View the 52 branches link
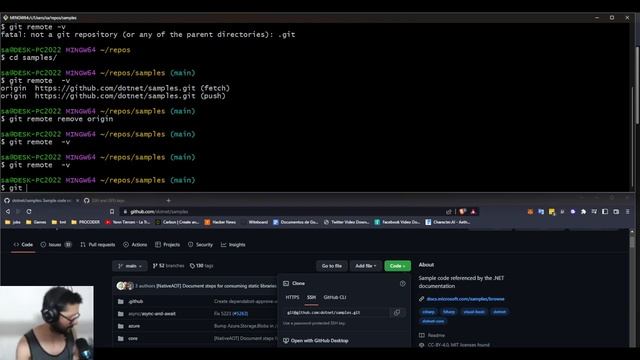The image size is (640, 360). point(168,266)
